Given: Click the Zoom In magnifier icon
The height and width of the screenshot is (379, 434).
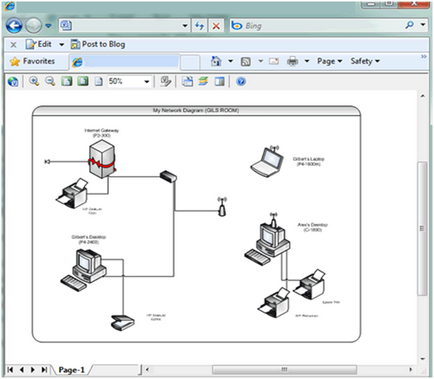Looking at the screenshot, I should [x=34, y=81].
